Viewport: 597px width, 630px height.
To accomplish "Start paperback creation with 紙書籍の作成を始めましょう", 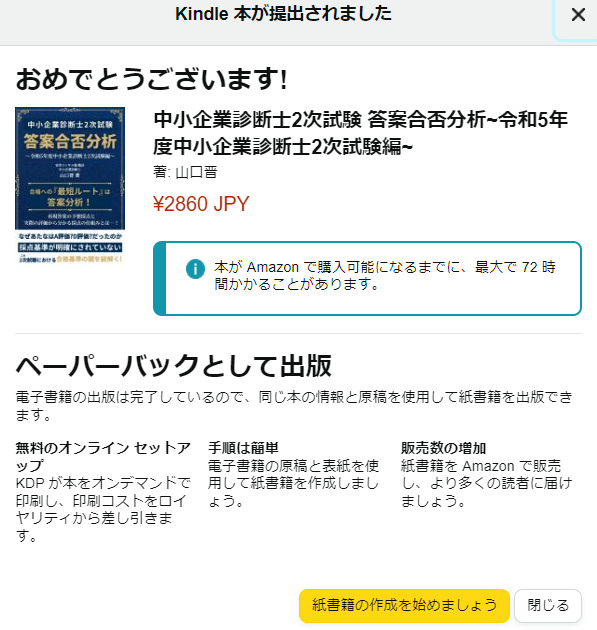I will 404,605.
